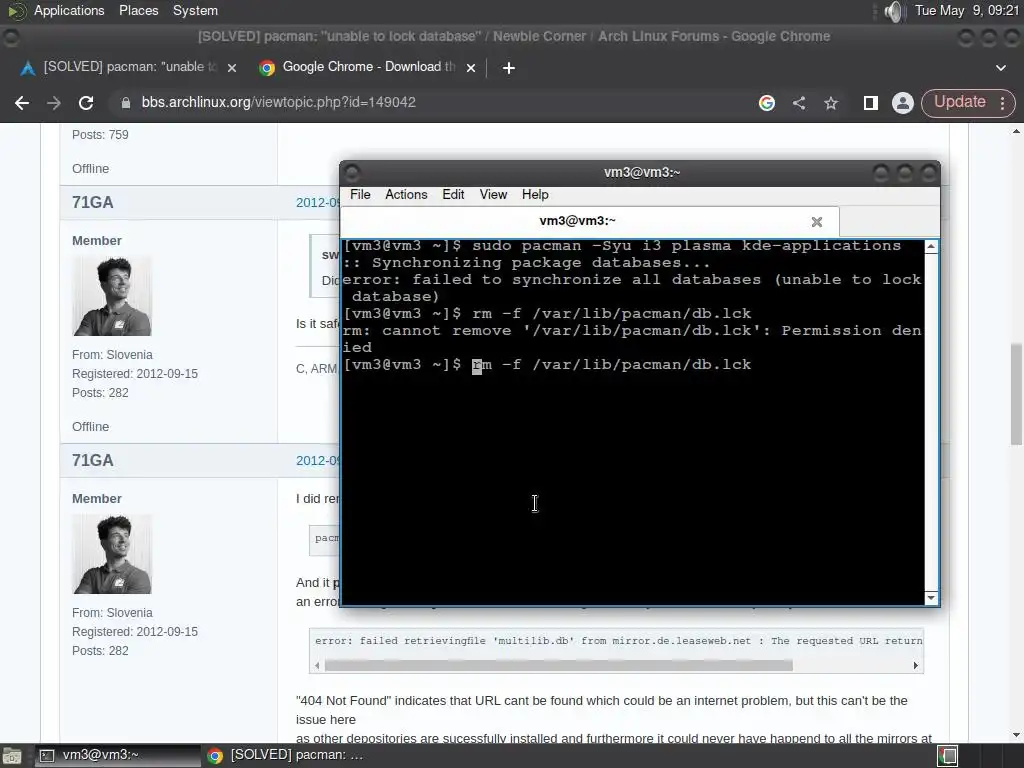The image size is (1024, 768).
Task: Click the 'sudo pacman -Syu' command line
Action: tap(622, 246)
